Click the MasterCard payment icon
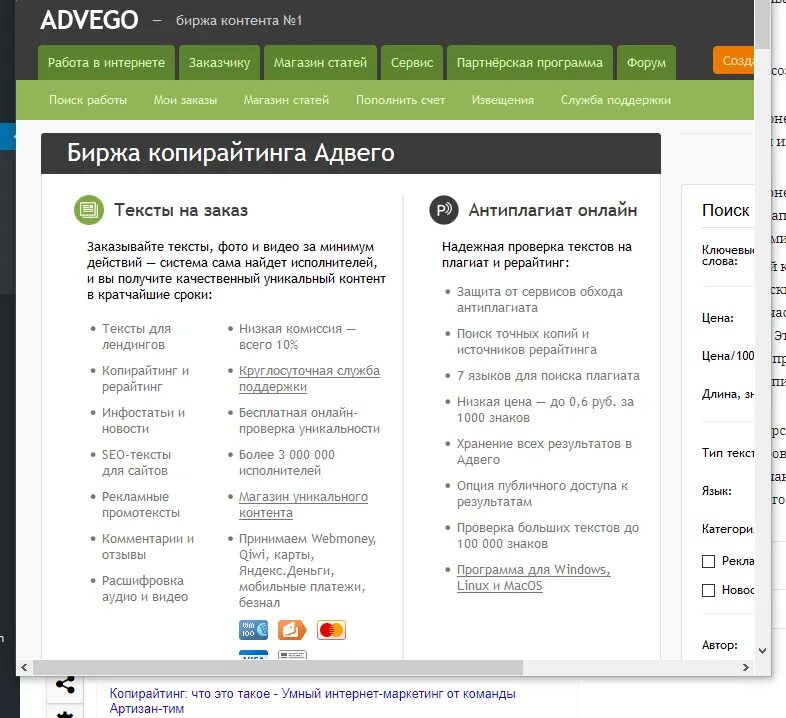This screenshot has width=786, height=718. [331, 630]
